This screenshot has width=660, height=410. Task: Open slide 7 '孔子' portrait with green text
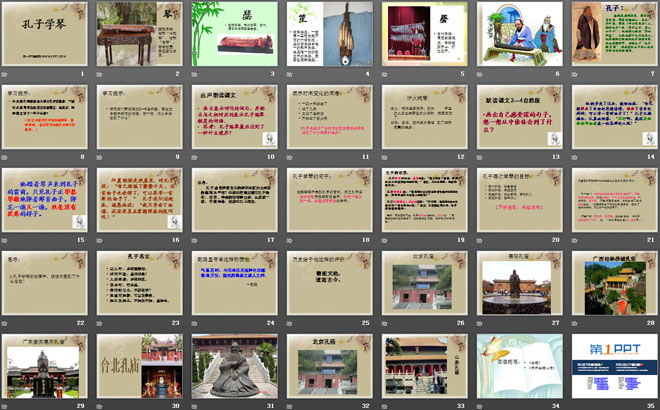coord(615,34)
